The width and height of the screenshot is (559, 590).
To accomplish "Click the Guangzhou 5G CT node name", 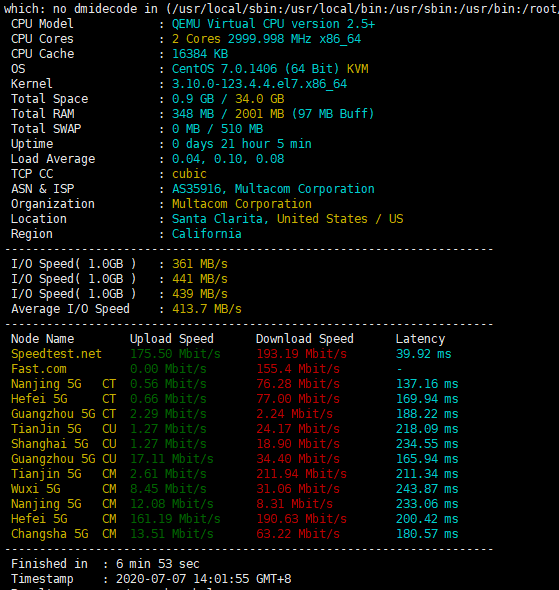I will (x=63, y=414).
